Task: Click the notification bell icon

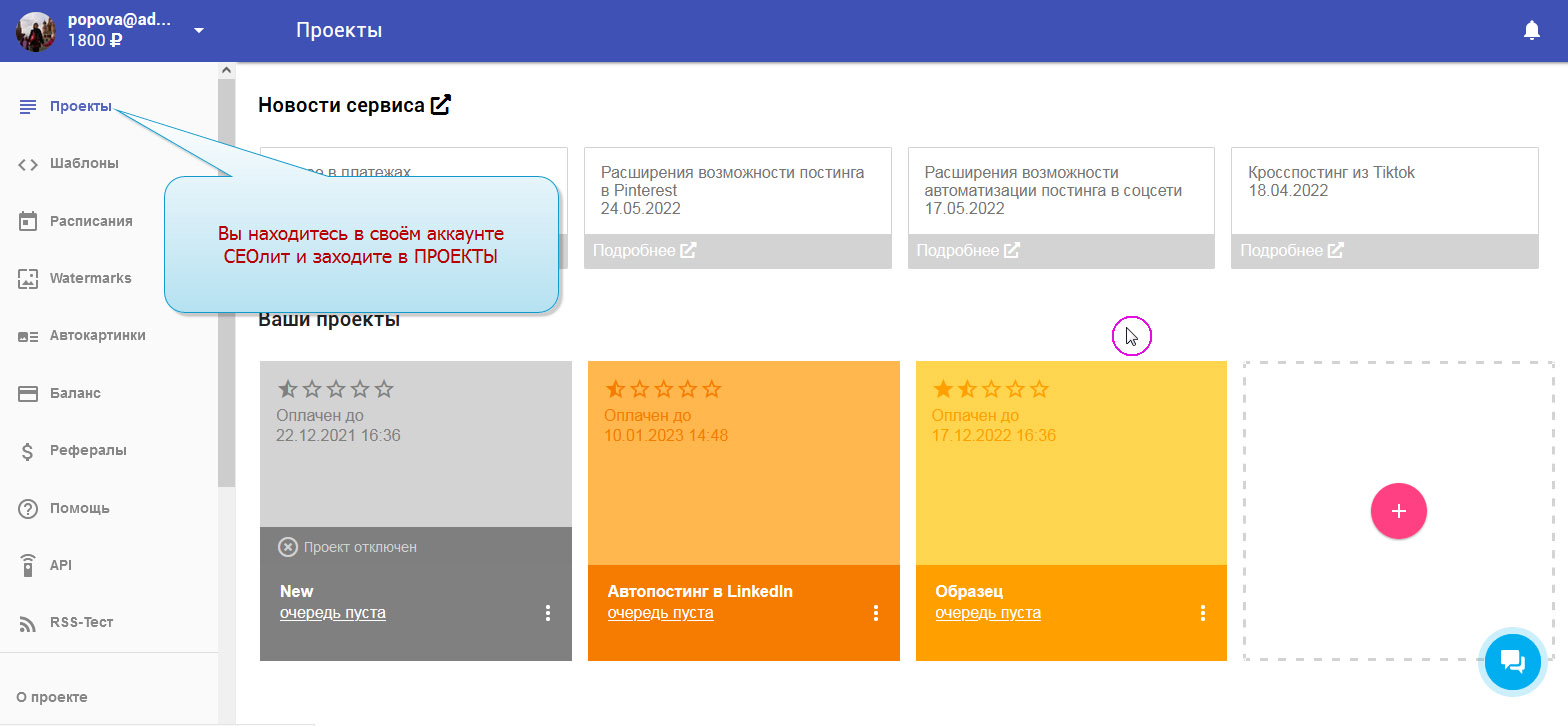Action: click(x=1531, y=31)
